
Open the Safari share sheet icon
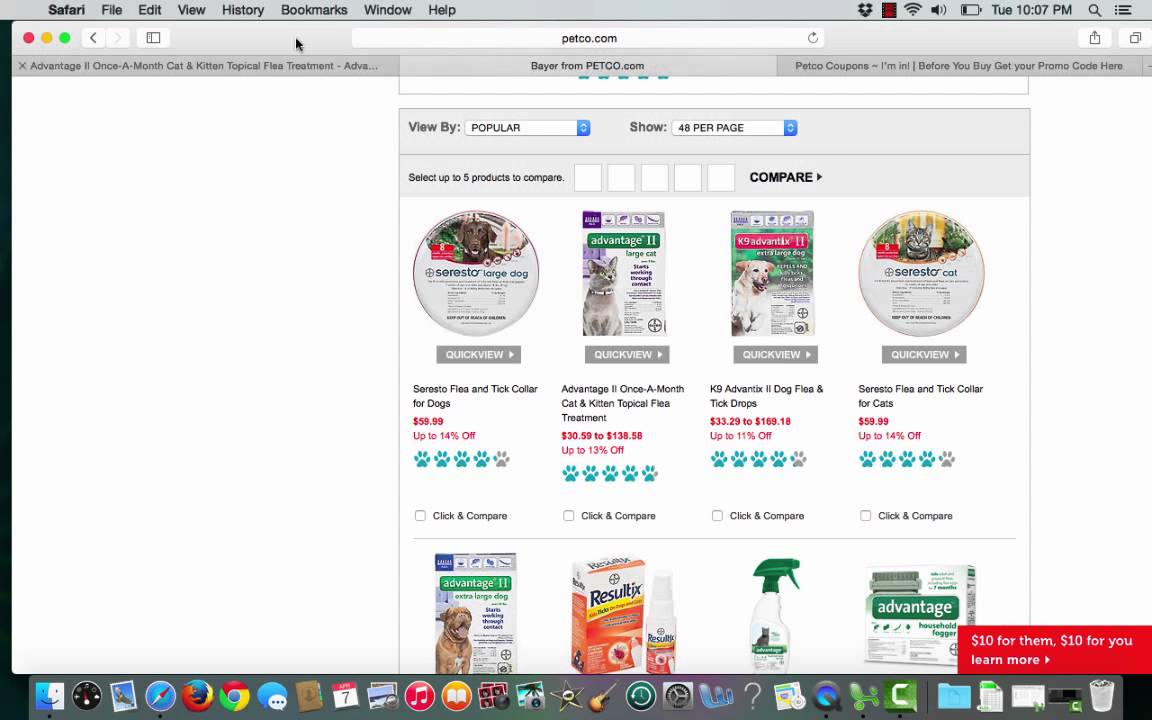pyautogui.click(x=1095, y=37)
